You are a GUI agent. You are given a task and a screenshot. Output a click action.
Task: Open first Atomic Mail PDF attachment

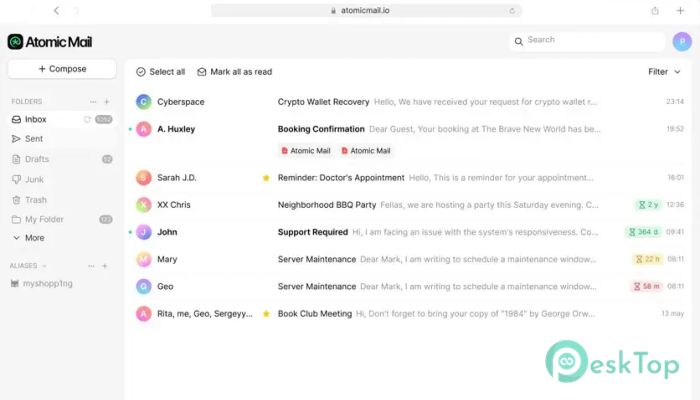(306, 151)
